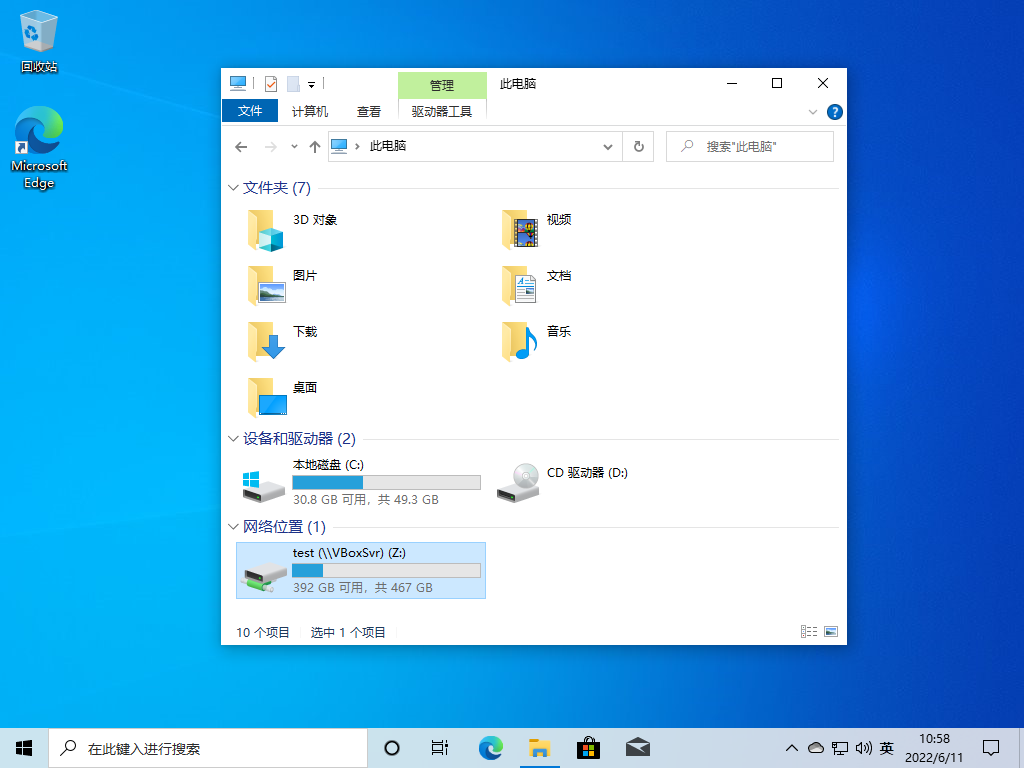Switch to large thumbnails view in status bar
1024x768 pixels.
click(831, 631)
